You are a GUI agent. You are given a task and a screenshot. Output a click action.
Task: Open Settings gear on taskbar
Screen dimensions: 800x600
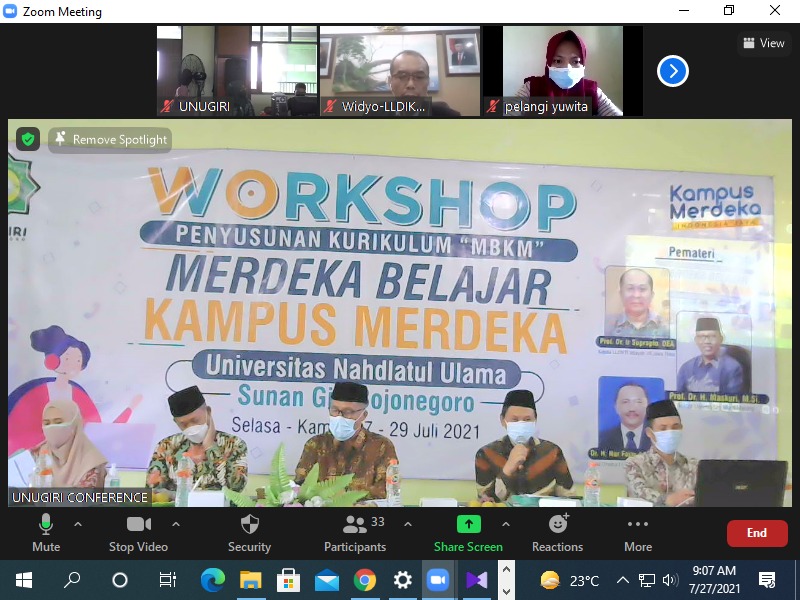click(403, 580)
